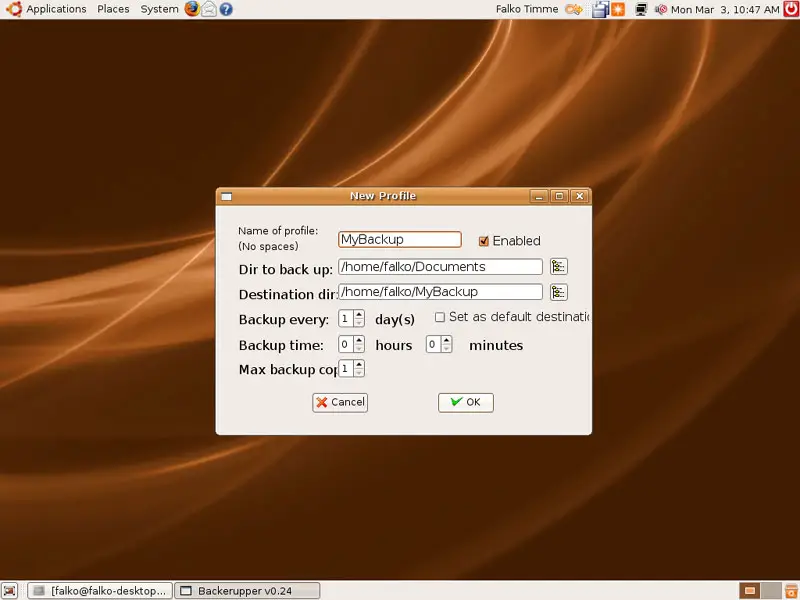The height and width of the screenshot is (600, 800).
Task: Open the network monitor tray icon
Action: [641, 9]
